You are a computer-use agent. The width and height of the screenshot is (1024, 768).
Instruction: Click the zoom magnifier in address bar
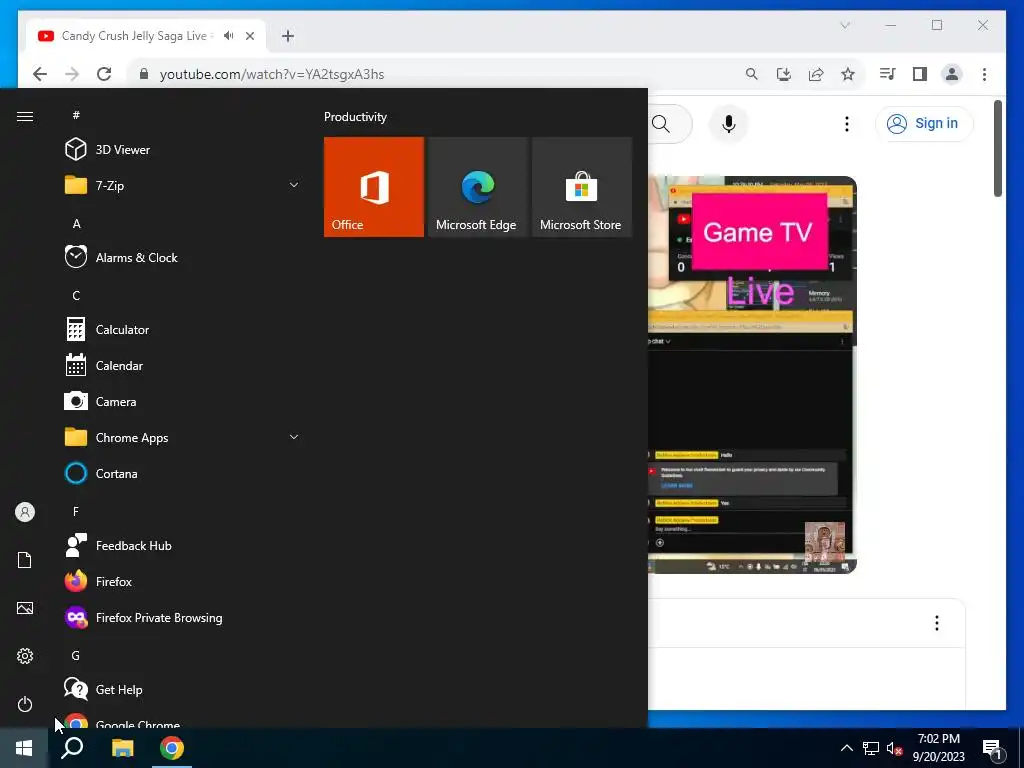click(752, 74)
